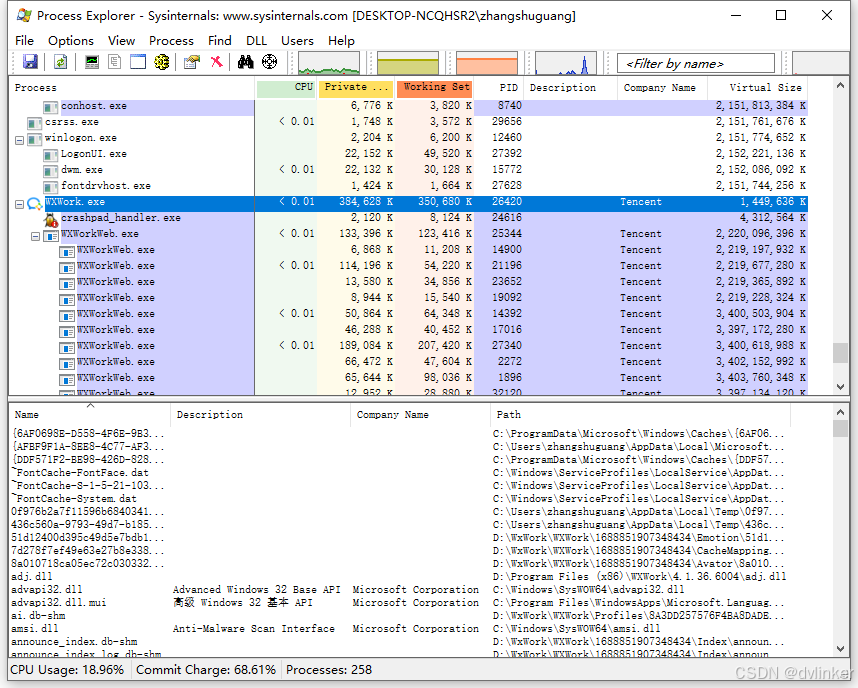Open the View menu

point(121,41)
